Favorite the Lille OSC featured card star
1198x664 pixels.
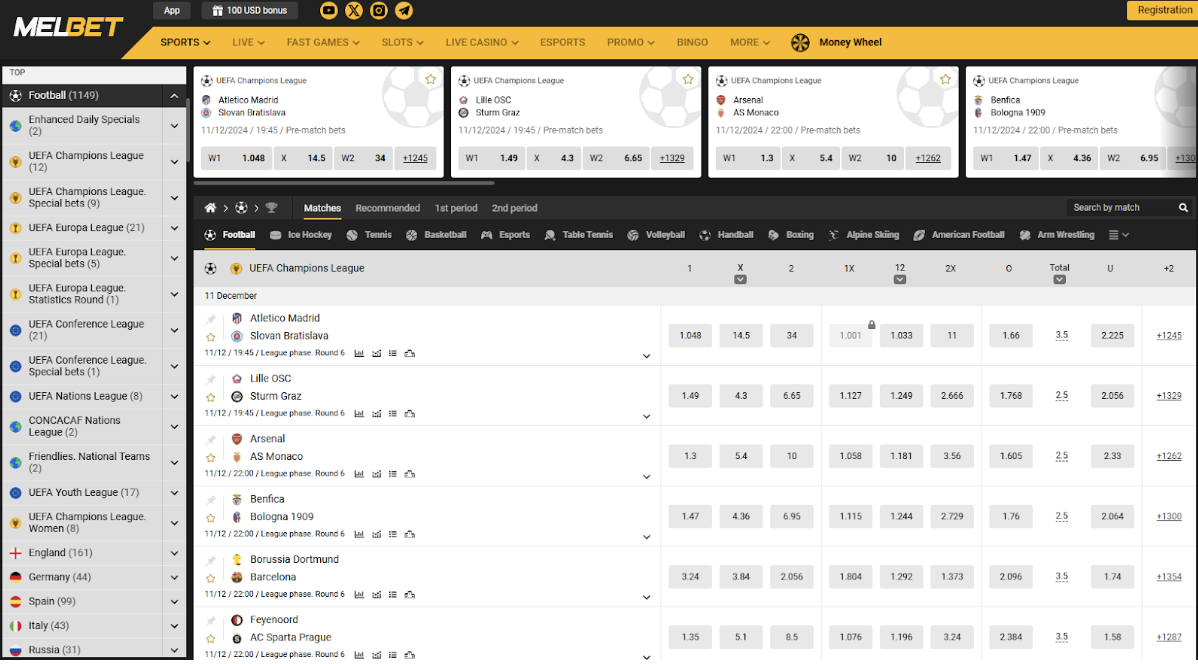click(688, 79)
